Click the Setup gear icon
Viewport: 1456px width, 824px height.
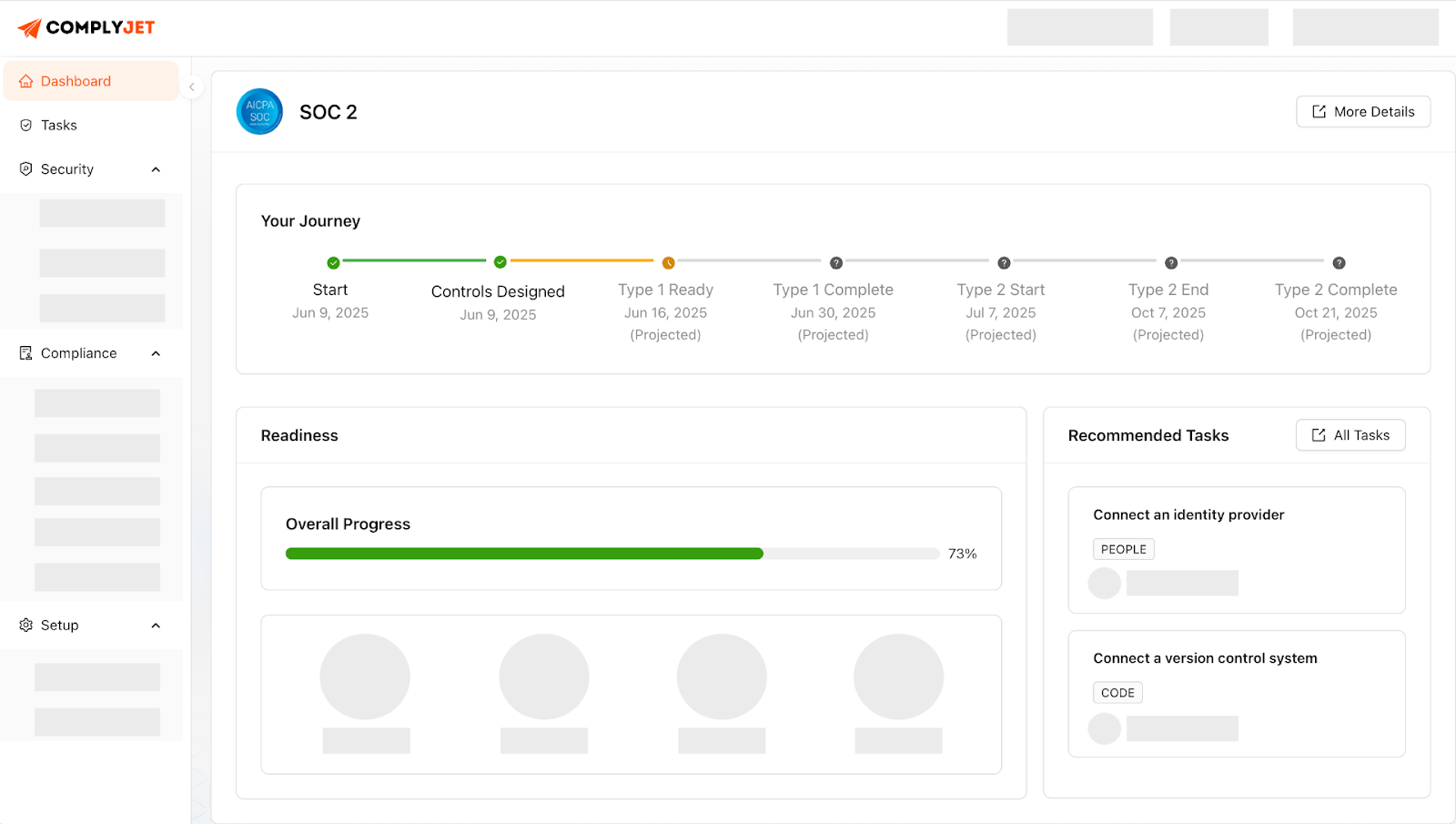pos(25,625)
